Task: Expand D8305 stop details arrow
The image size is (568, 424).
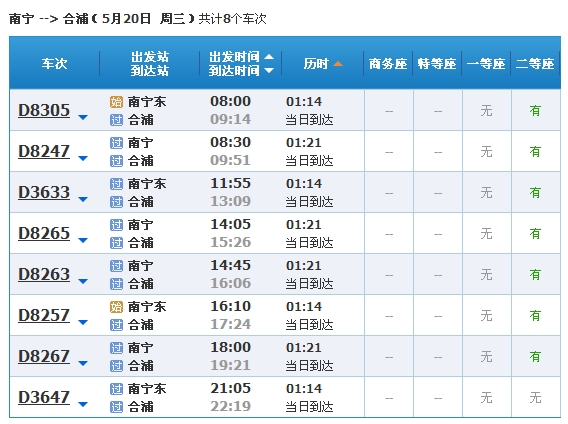Action: pyautogui.click(x=83, y=117)
